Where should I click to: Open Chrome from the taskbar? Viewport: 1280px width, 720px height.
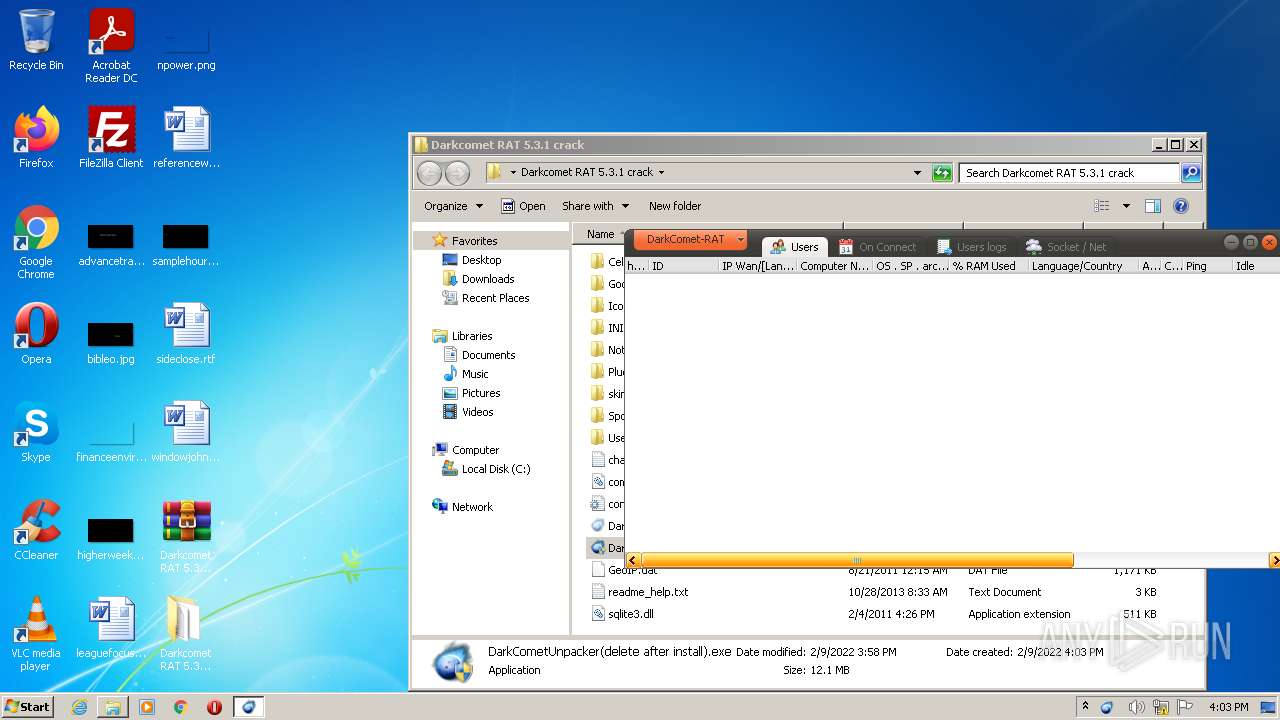181,707
